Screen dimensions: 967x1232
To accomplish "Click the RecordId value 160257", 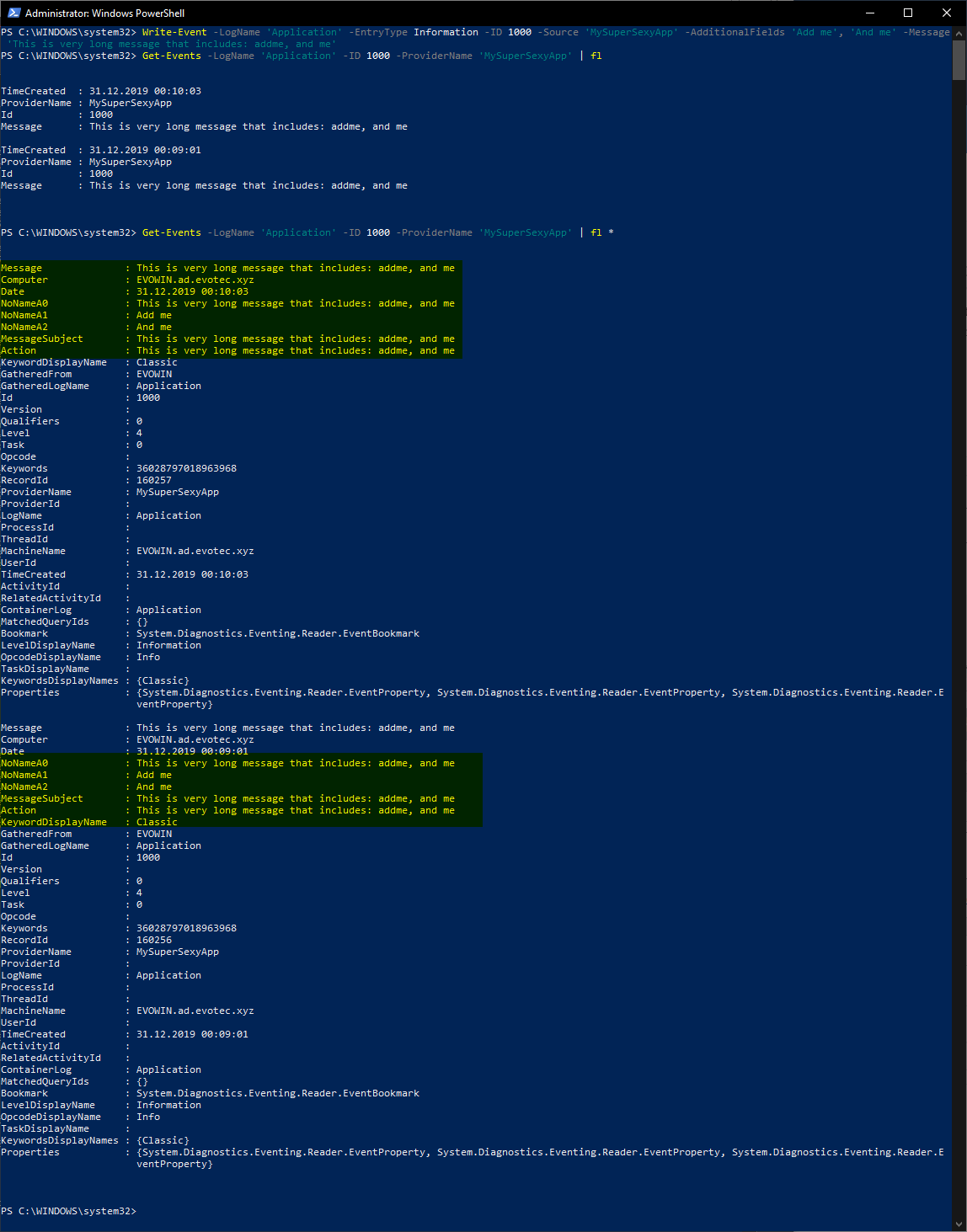I will pyautogui.click(x=154, y=480).
